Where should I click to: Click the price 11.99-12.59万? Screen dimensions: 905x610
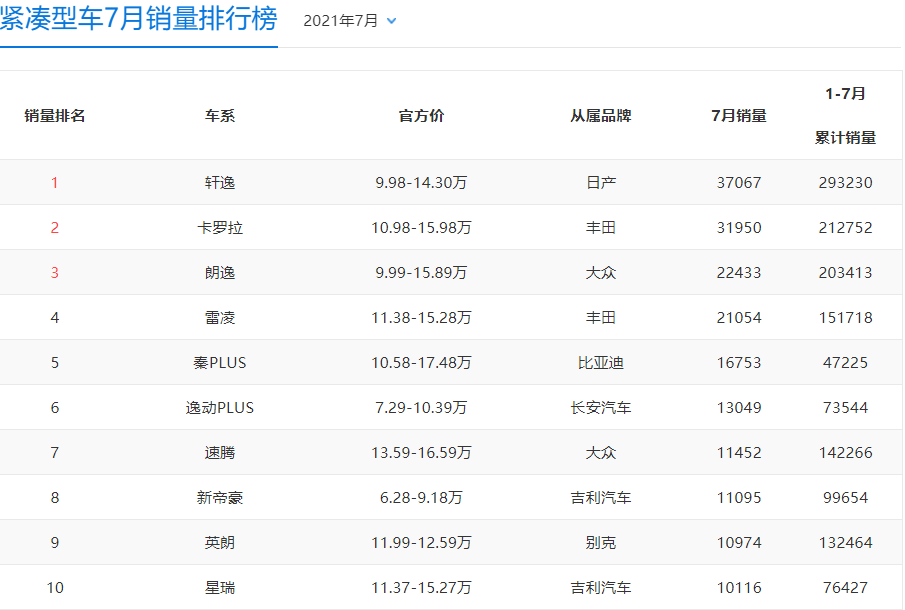(x=421, y=542)
